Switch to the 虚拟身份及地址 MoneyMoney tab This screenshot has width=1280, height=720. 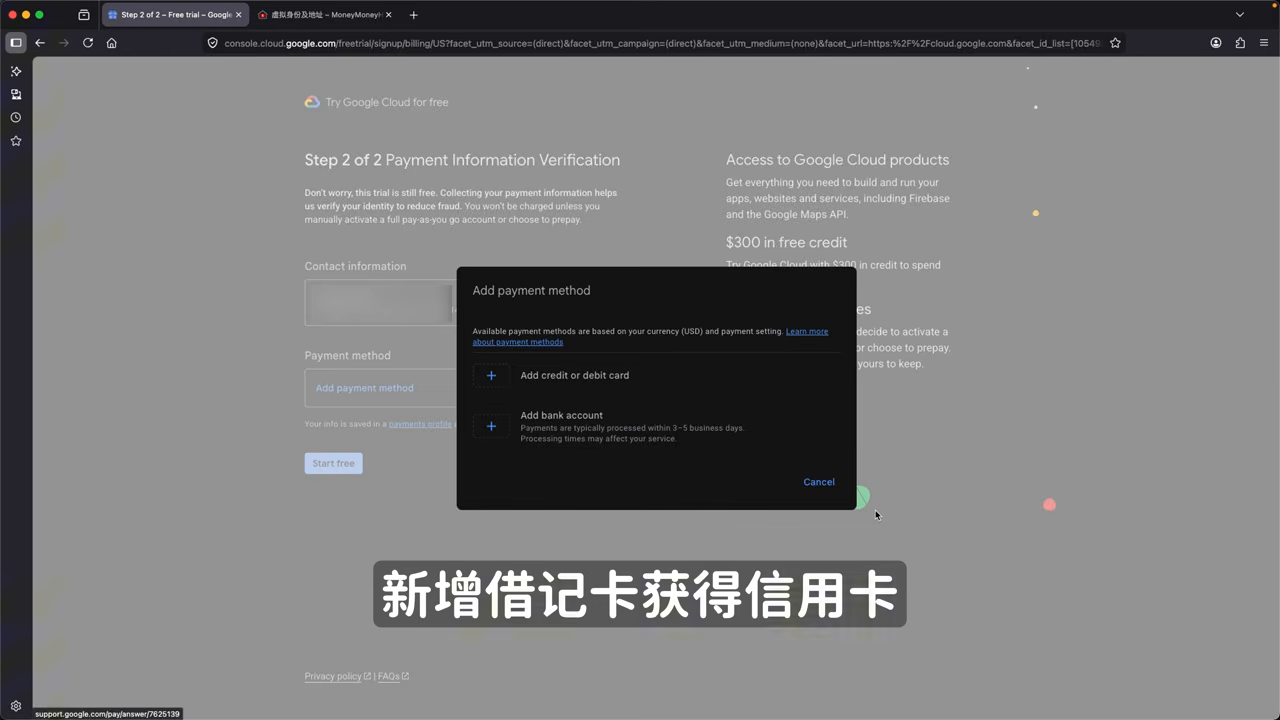pos(325,15)
